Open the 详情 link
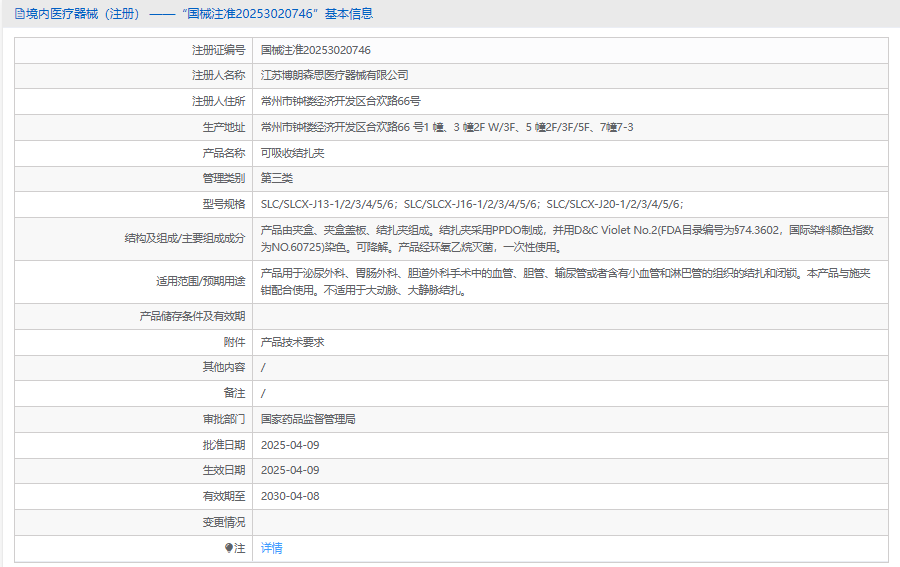Image resolution: width=900 pixels, height=567 pixels. (271, 548)
